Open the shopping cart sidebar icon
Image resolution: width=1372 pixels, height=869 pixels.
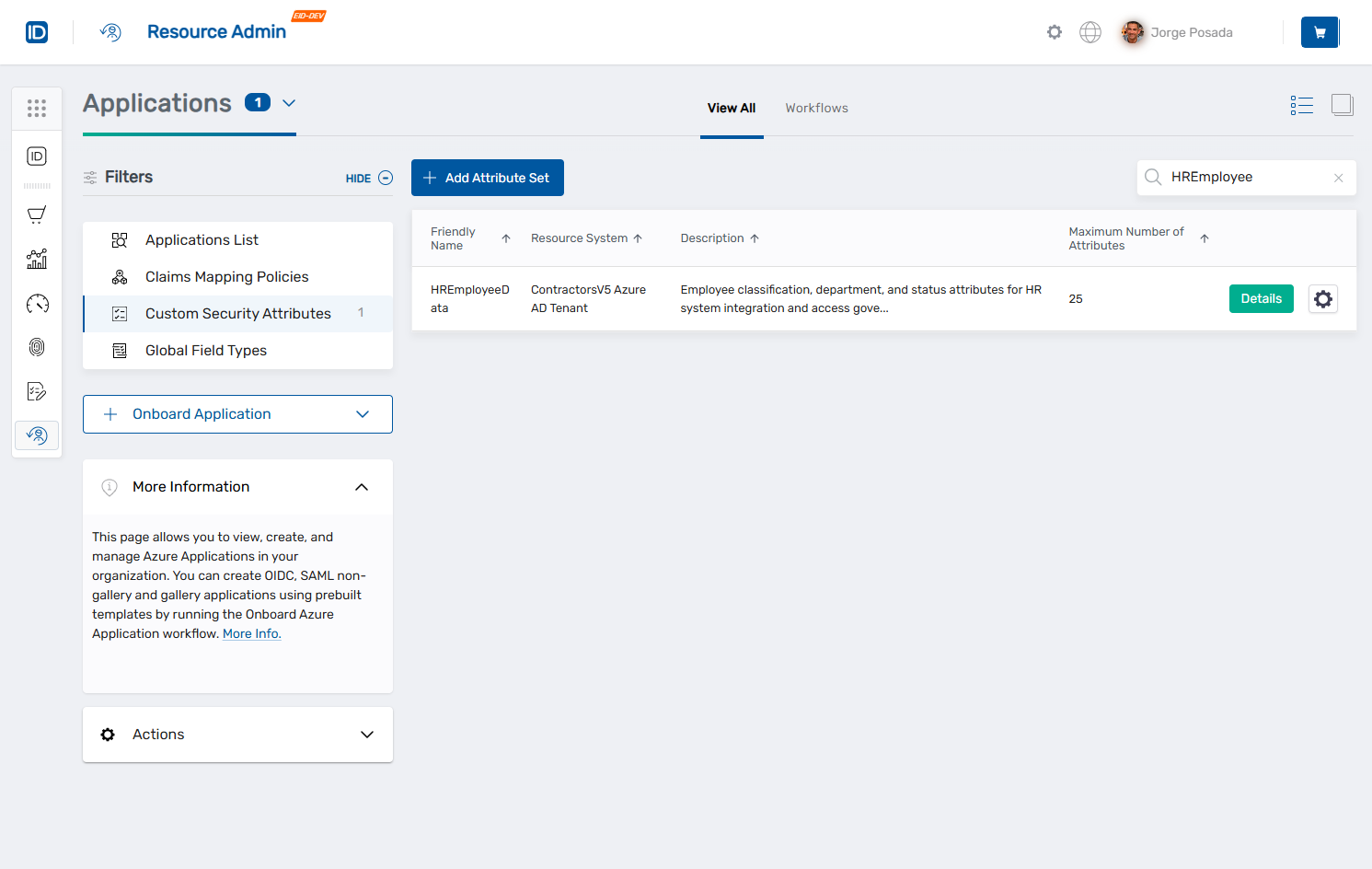click(x=37, y=214)
